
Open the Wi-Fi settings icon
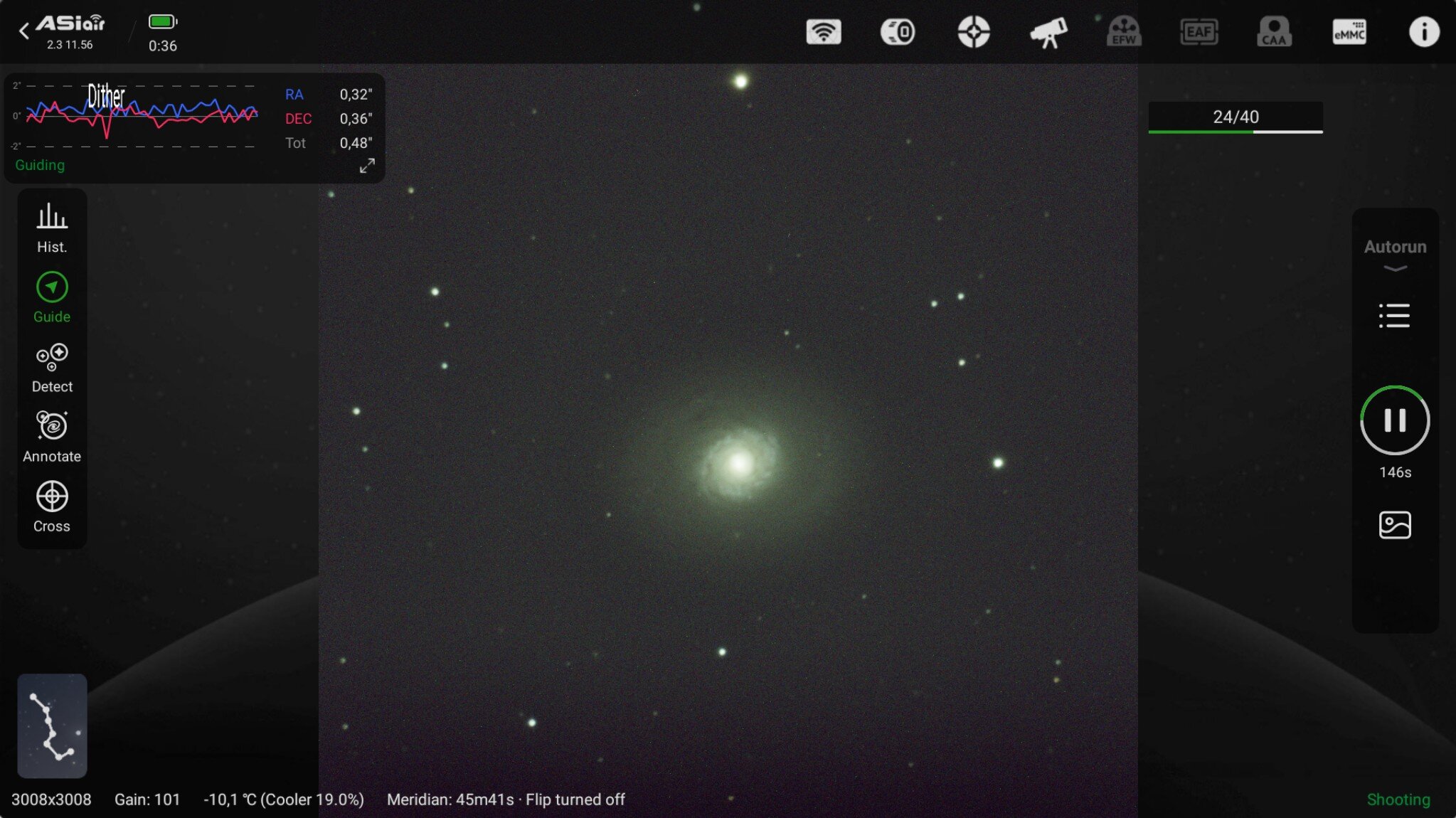(x=823, y=32)
